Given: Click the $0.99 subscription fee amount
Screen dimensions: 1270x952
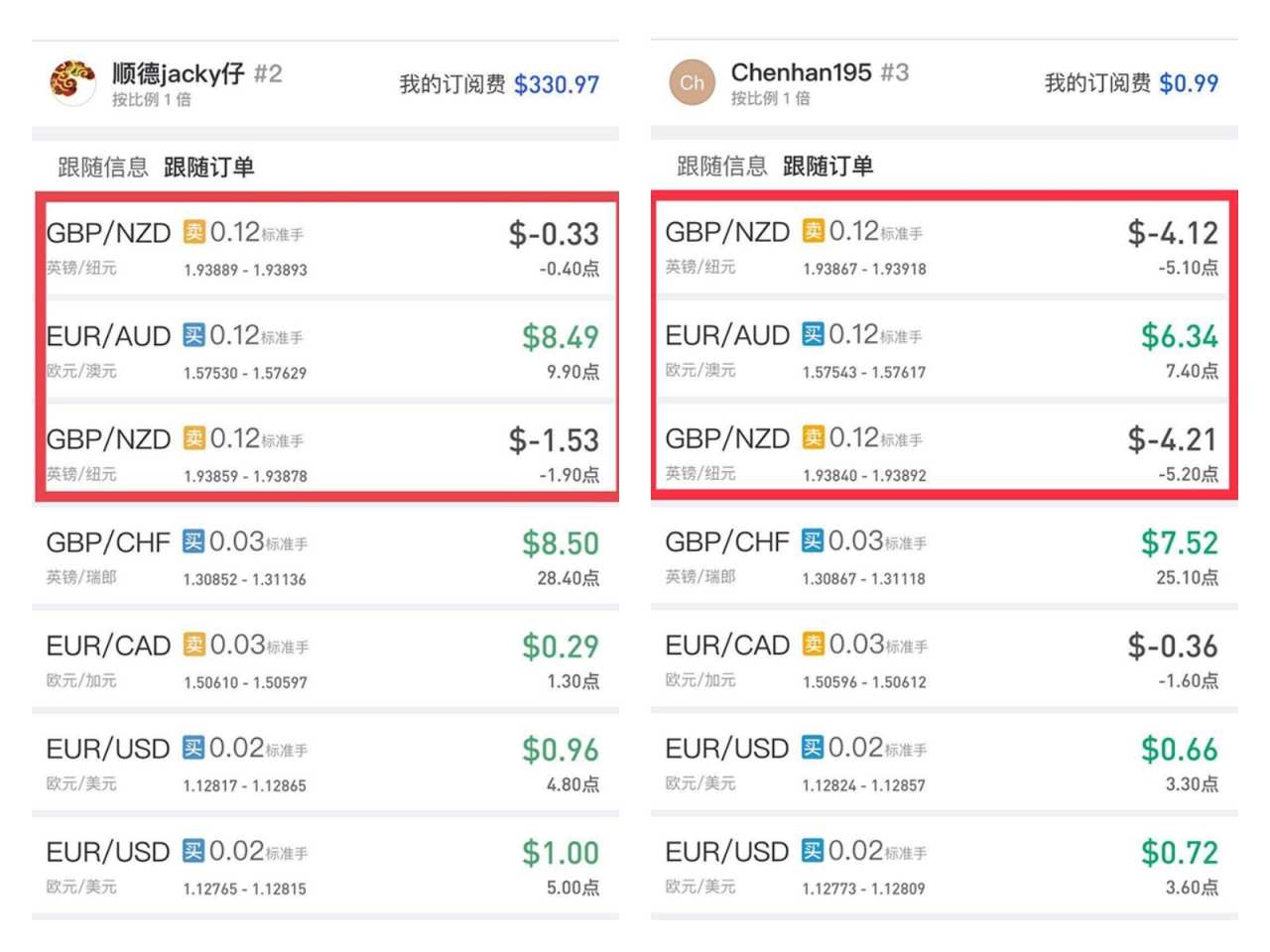Looking at the screenshot, I should (x=1188, y=83).
